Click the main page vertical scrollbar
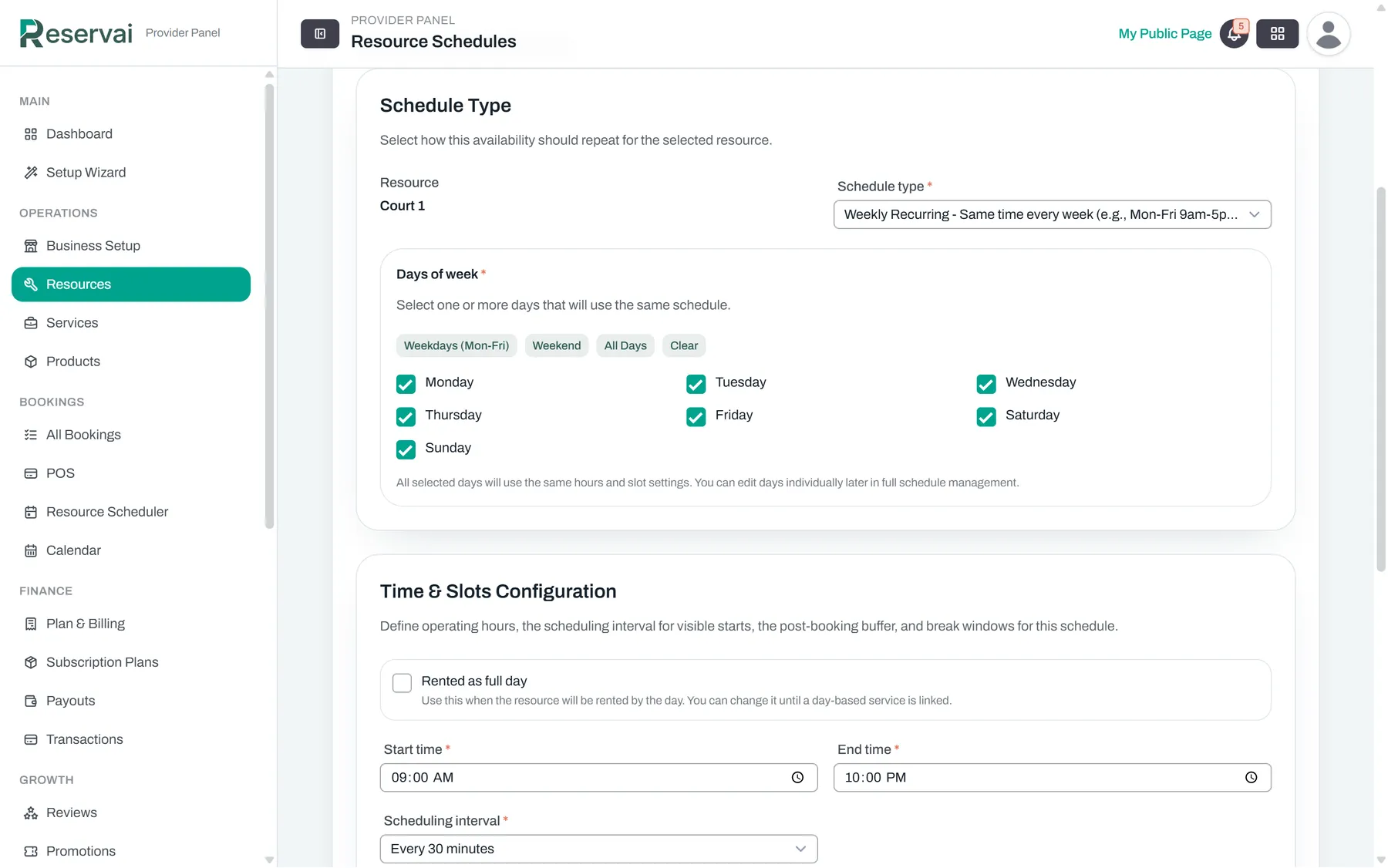Screen dimensions: 1388x868 pyautogui.click(x=1381, y=378)
